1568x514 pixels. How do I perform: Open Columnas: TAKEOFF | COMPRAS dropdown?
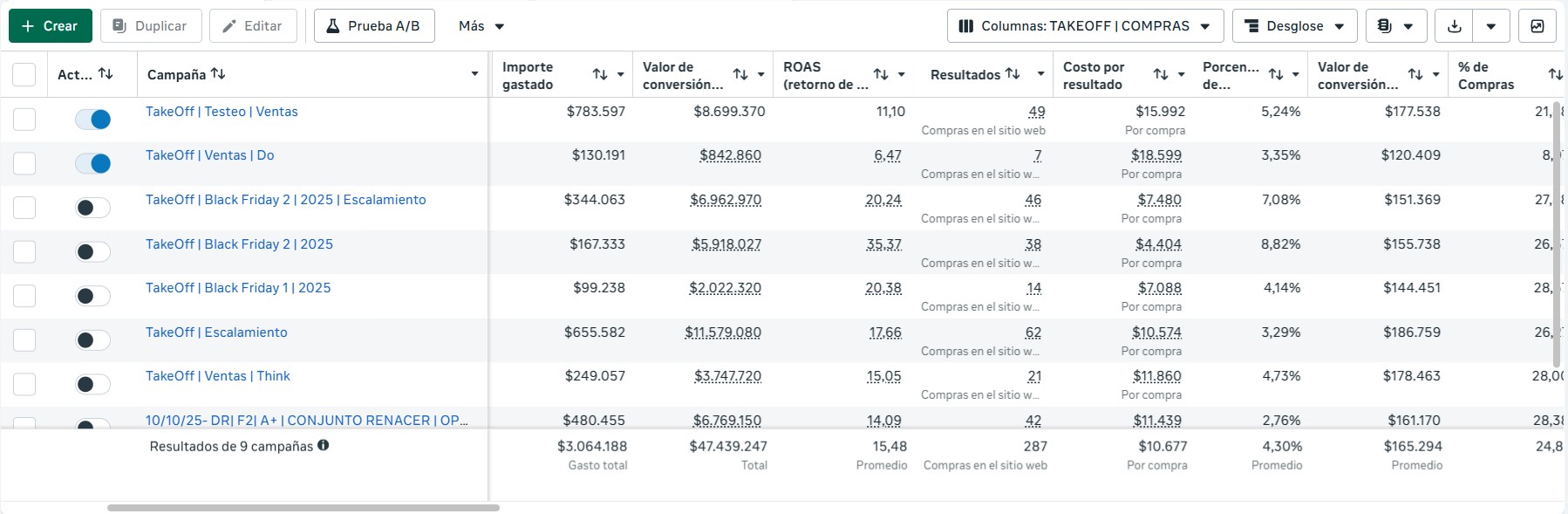[1085, 26]
